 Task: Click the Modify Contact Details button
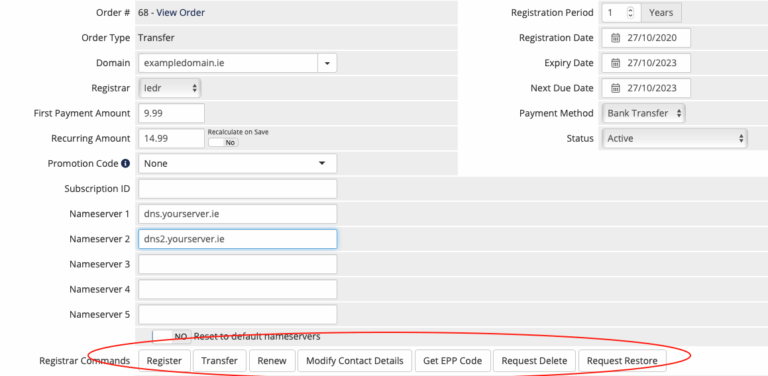(355, 361)
